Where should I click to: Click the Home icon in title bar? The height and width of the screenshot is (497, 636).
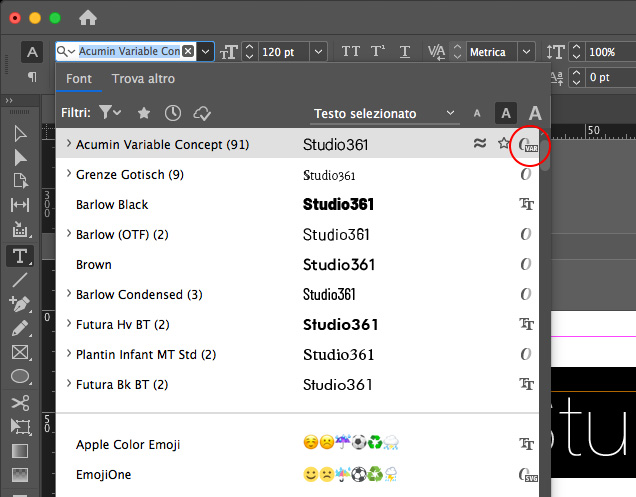[x=88, y=18]
